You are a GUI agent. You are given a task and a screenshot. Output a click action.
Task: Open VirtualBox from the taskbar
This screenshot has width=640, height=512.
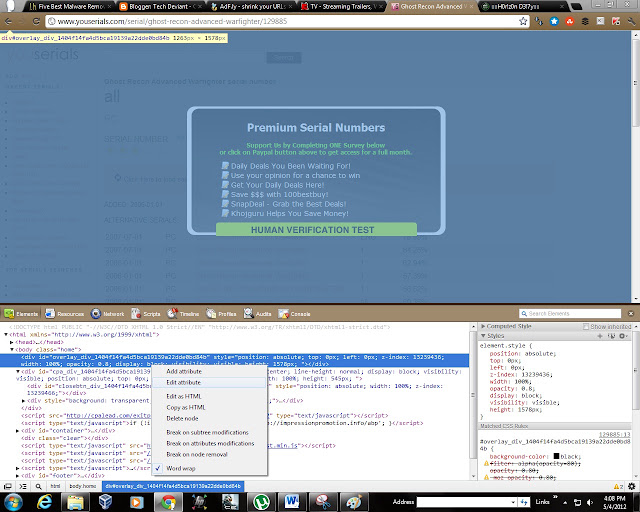point(105,502)
